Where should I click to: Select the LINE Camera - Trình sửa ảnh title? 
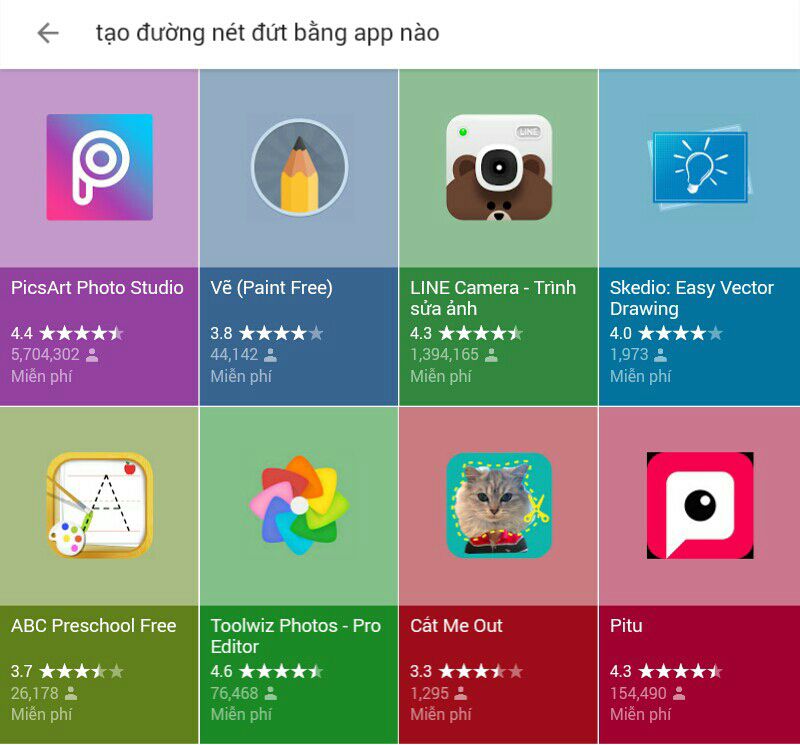[493, 298]
